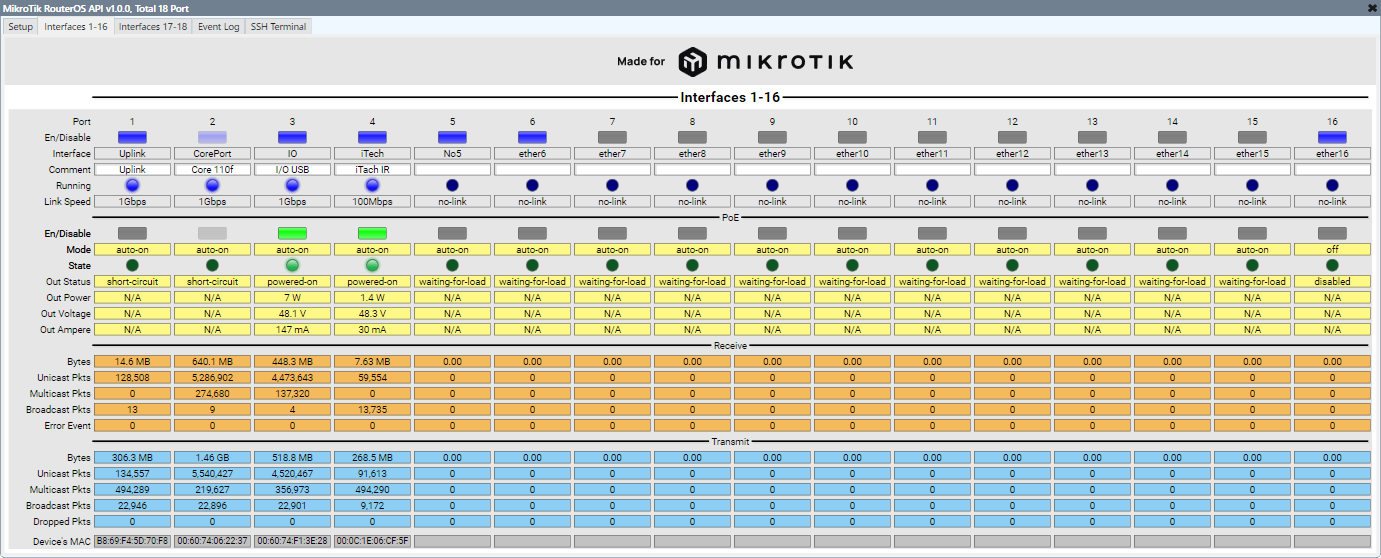Change PoE mode for port 7
Image resolution: width=1381 pixels, height=558 pixels.
pyautogui.click(x=612, y=250)
